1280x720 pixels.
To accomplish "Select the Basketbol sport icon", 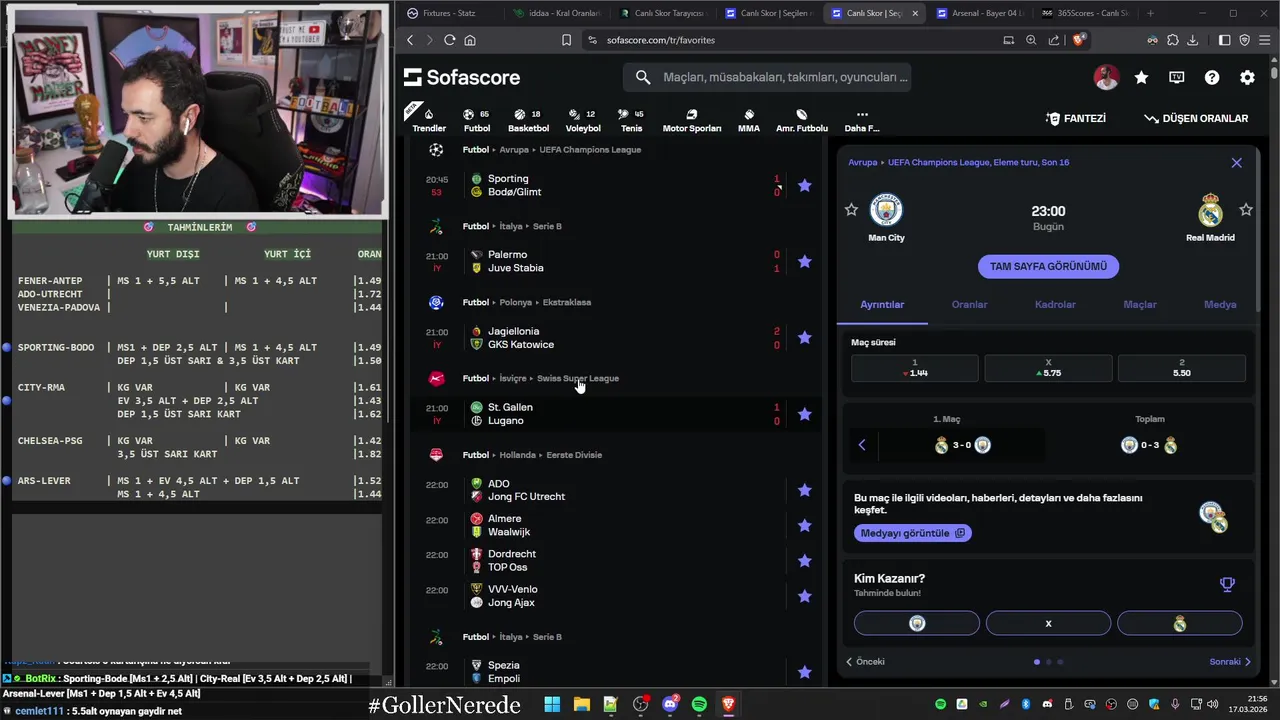I will 528,119.
